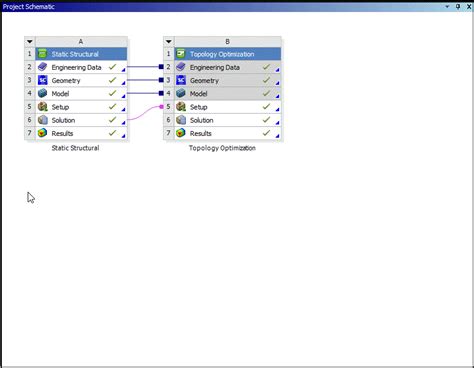Viewport: 474px width, 368px height.
Task: Click the blue corner triangle of B5 Setup
Action: click(x=277, y=109)
